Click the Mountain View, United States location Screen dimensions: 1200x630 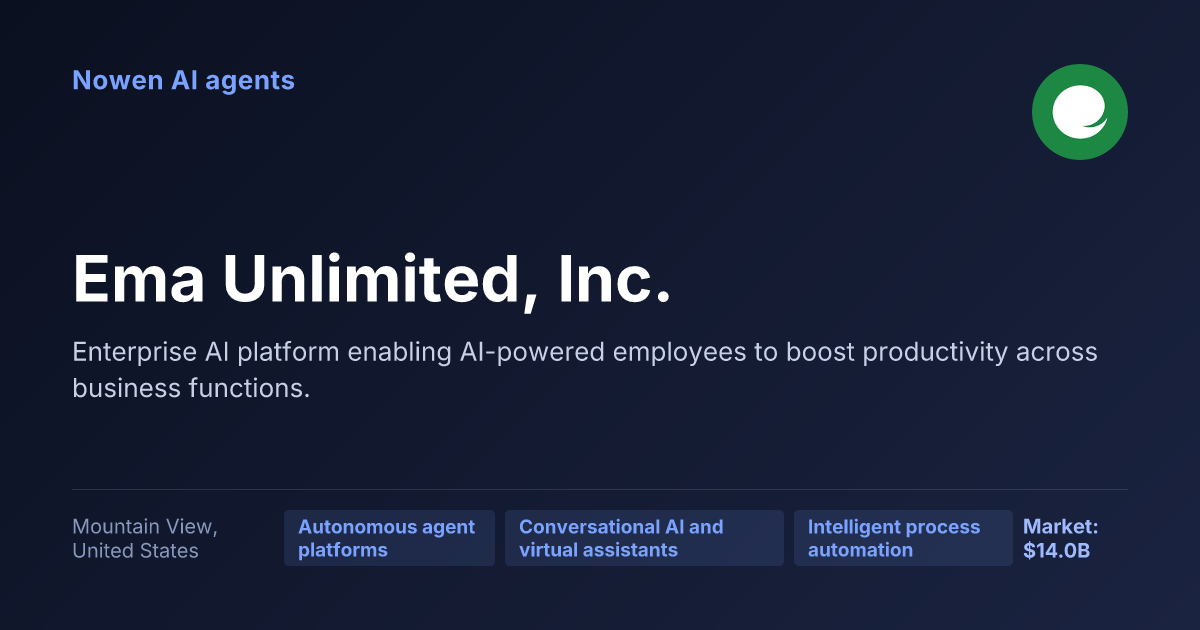145,538
